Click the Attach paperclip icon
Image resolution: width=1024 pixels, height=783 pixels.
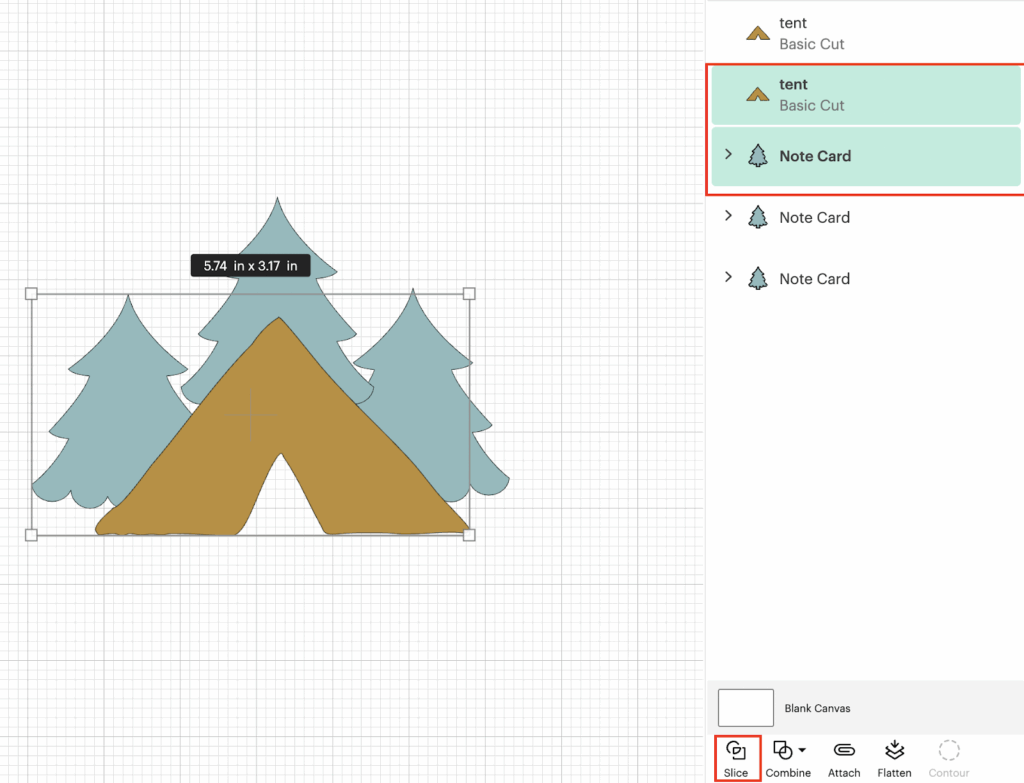[x=844, y=750]
